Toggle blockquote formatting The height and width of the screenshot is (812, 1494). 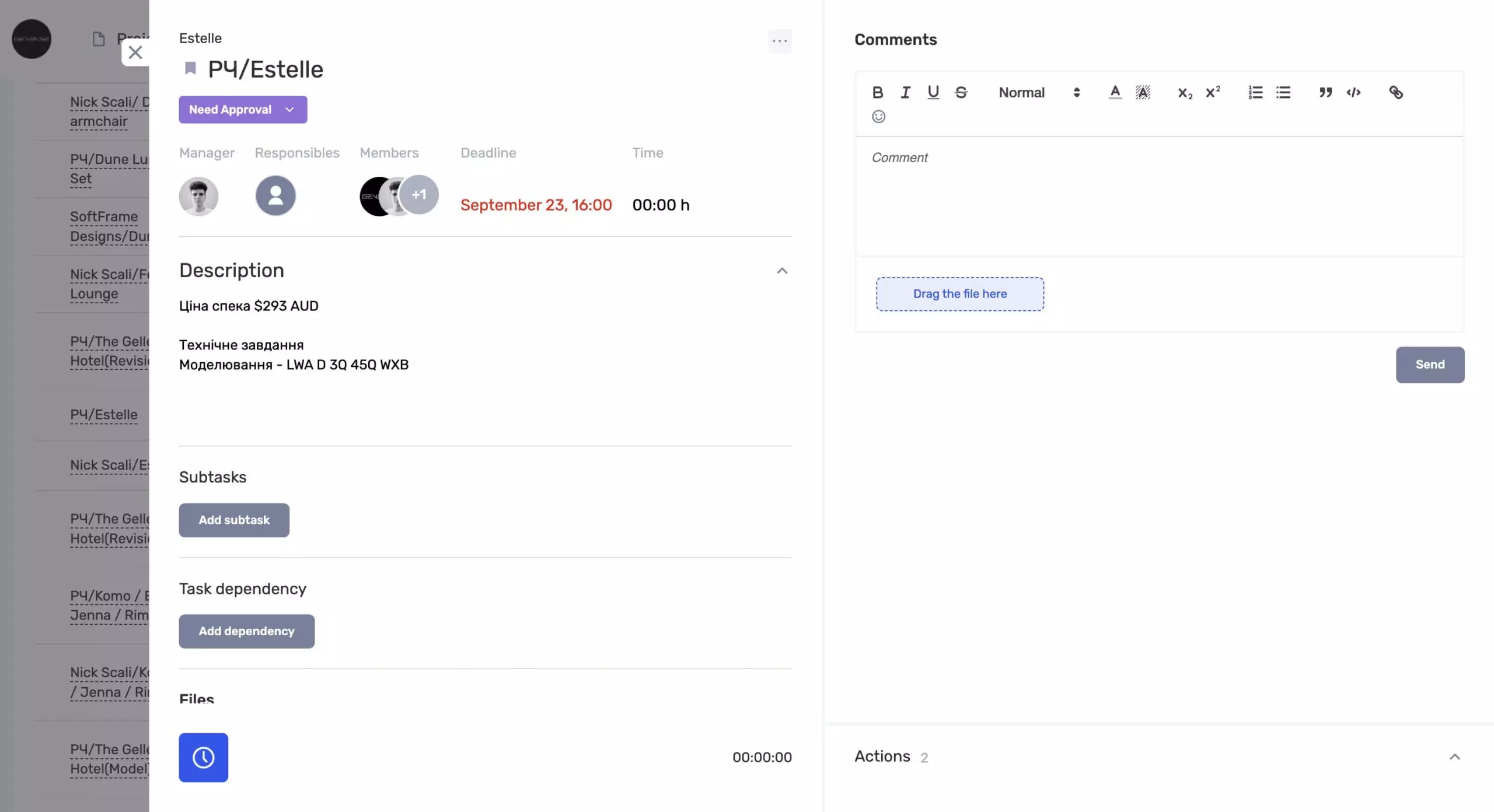tap(1325, 92)
